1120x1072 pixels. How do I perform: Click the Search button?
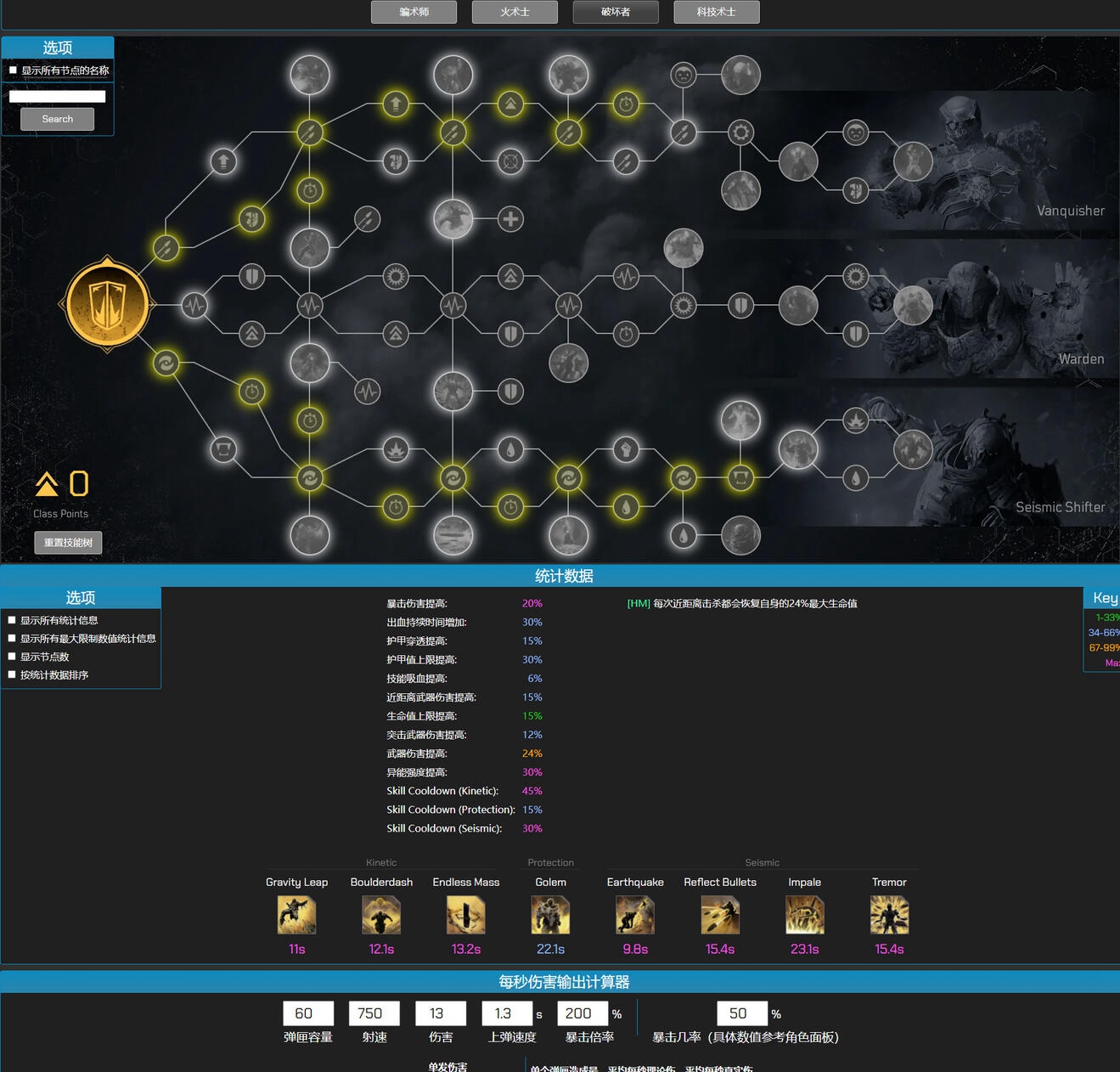(x=58, y=119)
